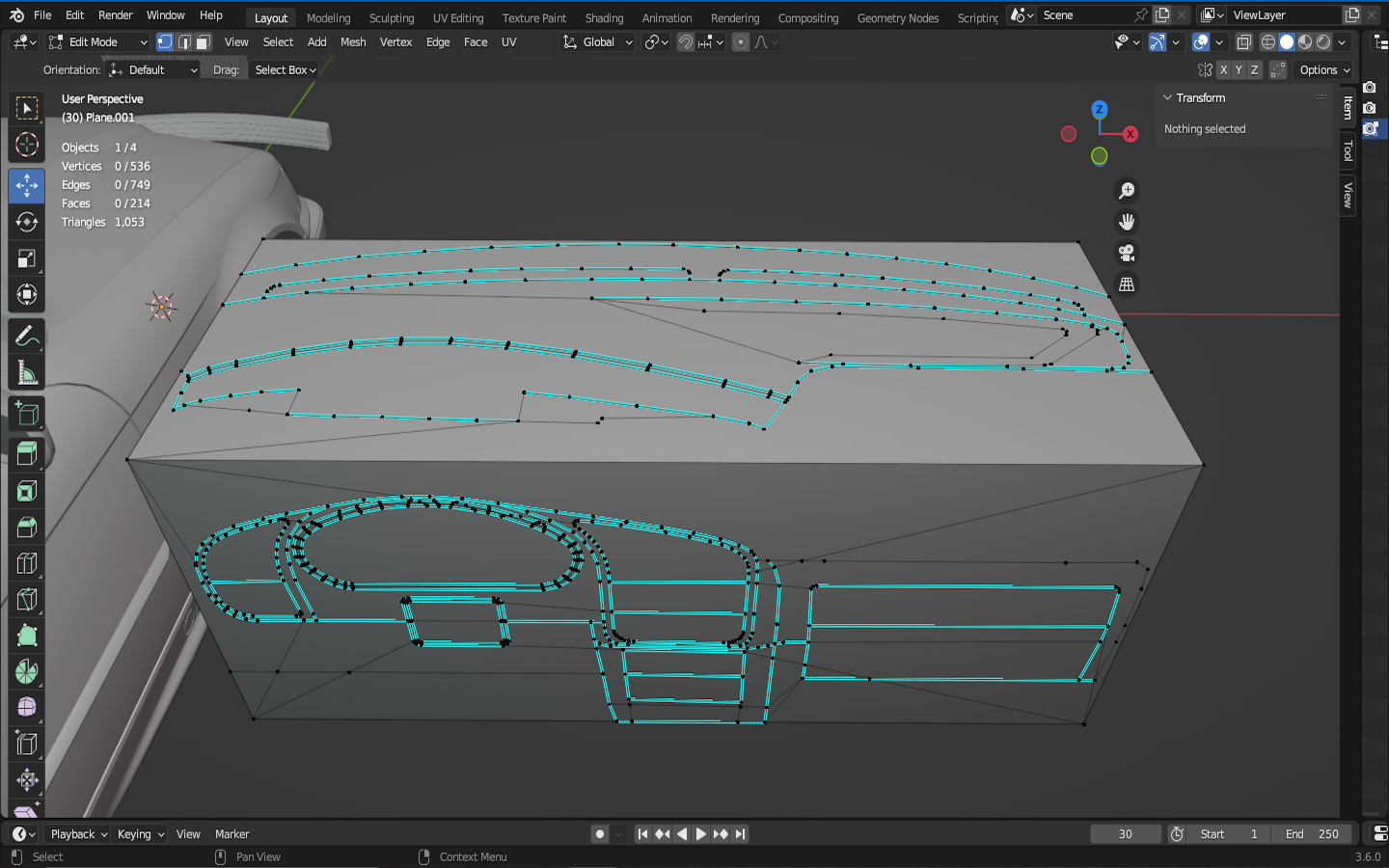Image resolution: width=1389 pixels, height=868 pixels.
Task: Open the pivot point dropdown
Action: pyautogui.click(x=657, y=42)
